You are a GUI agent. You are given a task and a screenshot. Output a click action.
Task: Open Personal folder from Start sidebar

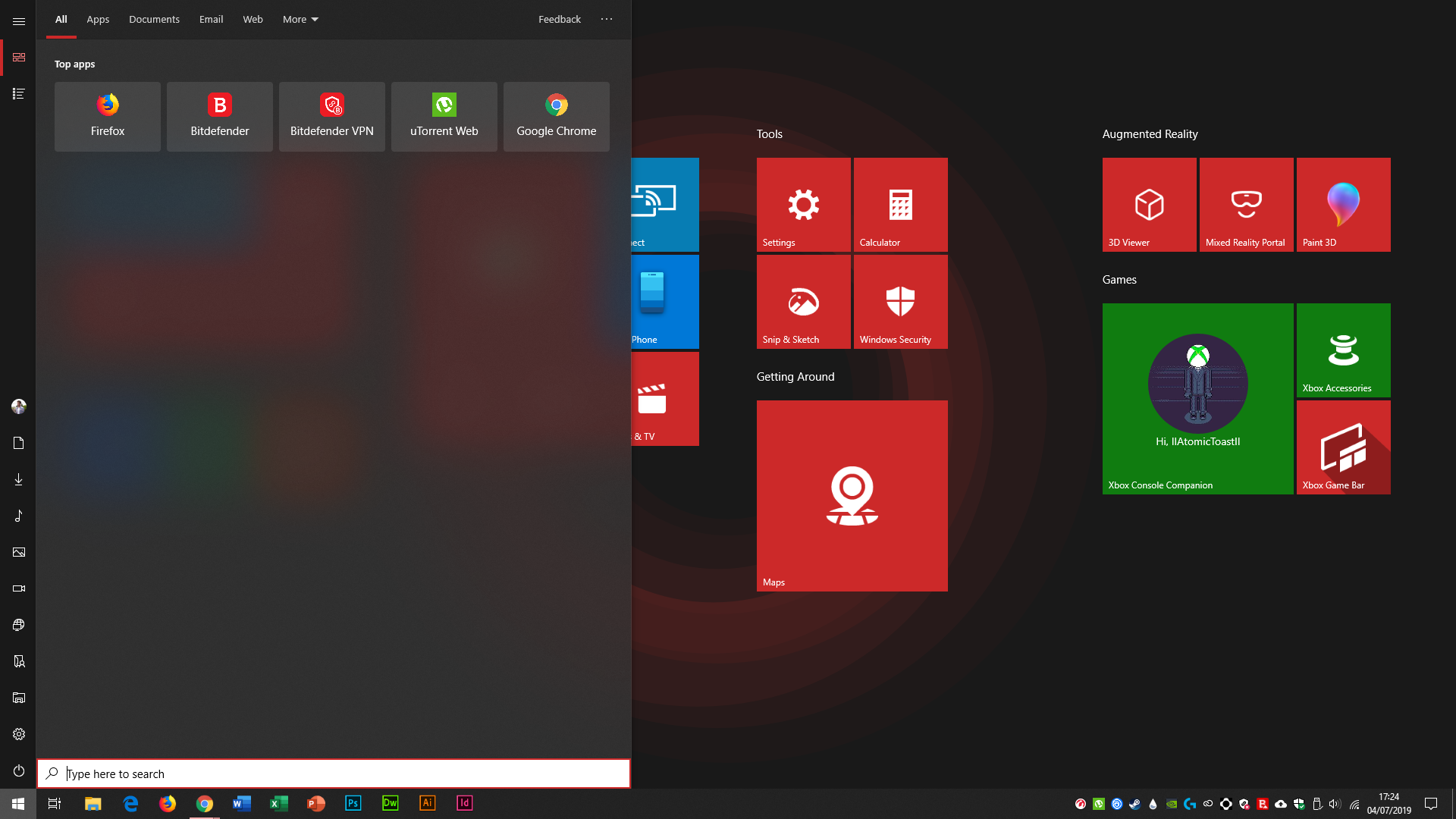pos(18,661)
